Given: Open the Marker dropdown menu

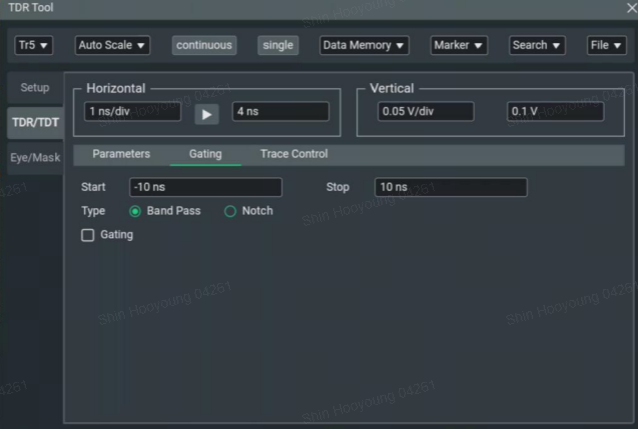Looking at the screenshot, I should pos(459,45).
